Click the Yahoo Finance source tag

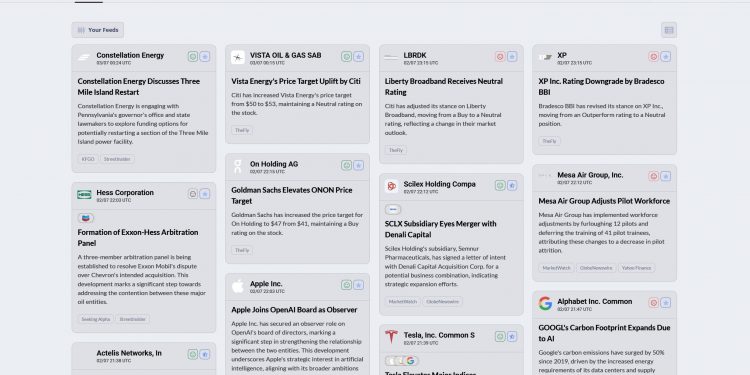pyautogui.click(x=637, y=268)
